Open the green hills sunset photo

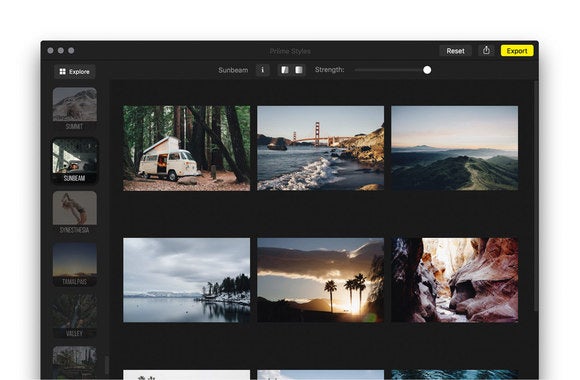(455, 148)
